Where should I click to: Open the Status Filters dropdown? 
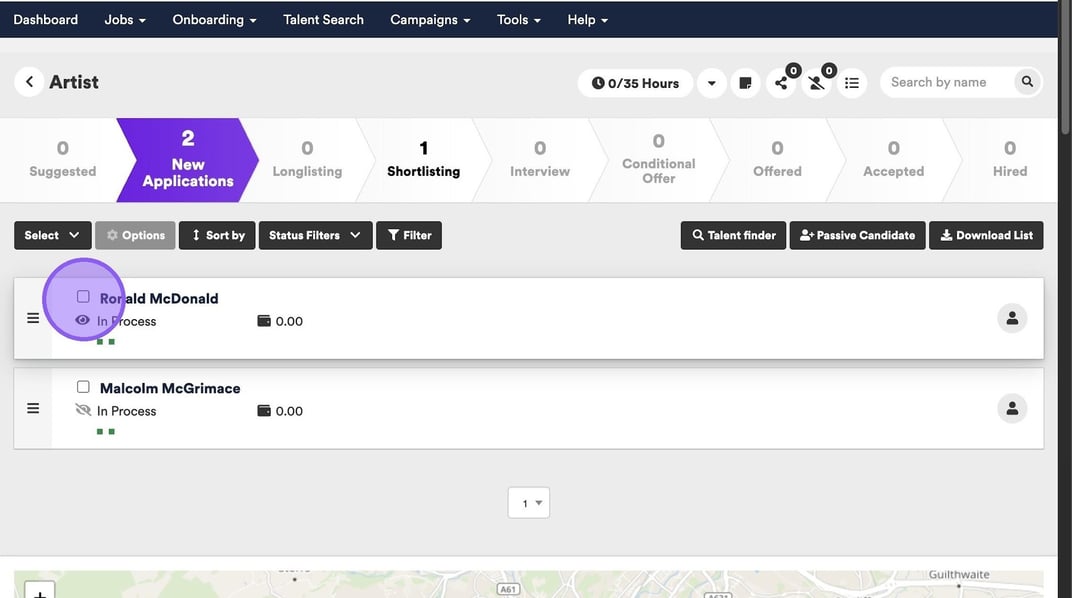coord(315,235)
